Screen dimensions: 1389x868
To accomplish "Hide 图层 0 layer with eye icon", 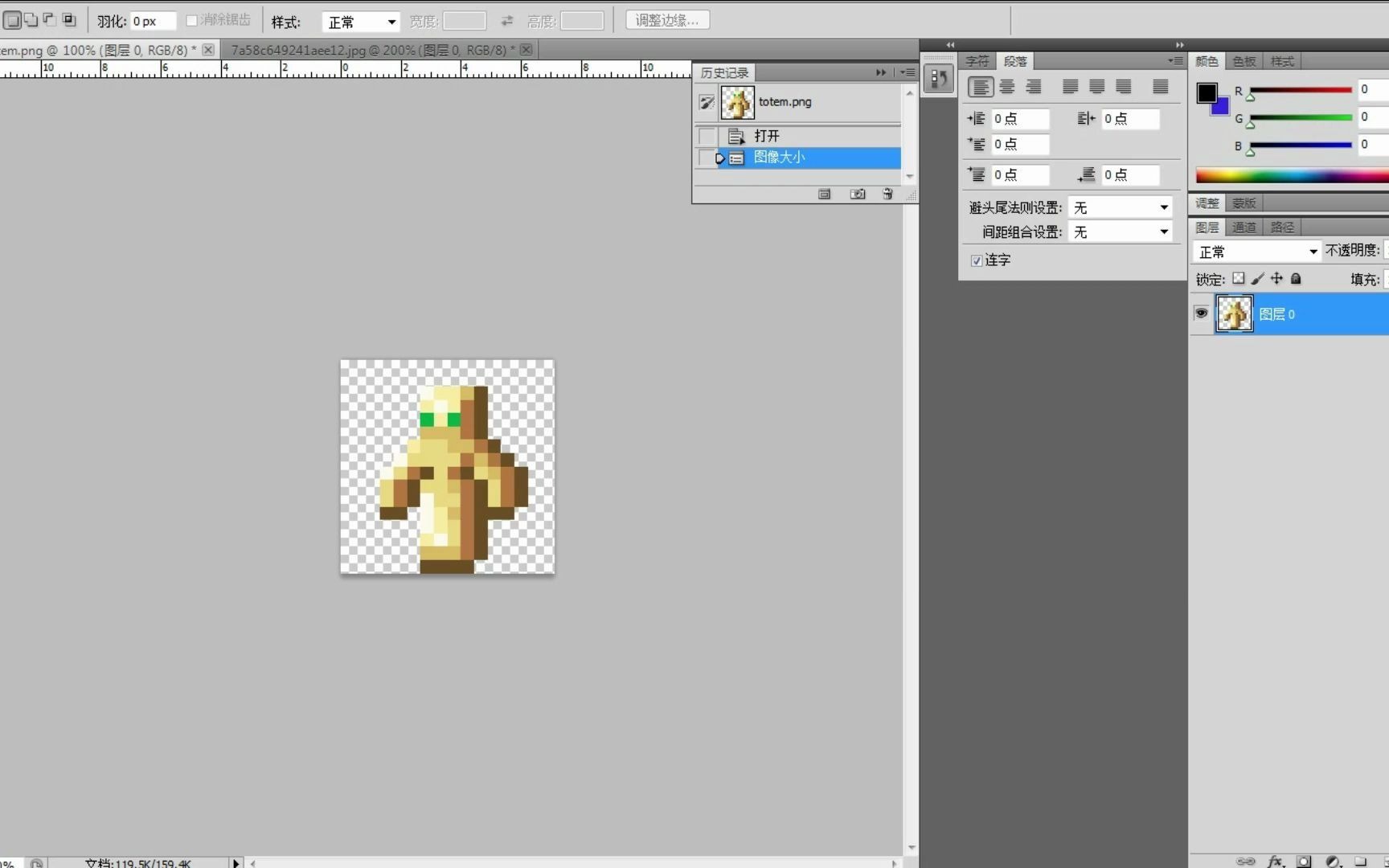I will click(x=1201, y=313).
